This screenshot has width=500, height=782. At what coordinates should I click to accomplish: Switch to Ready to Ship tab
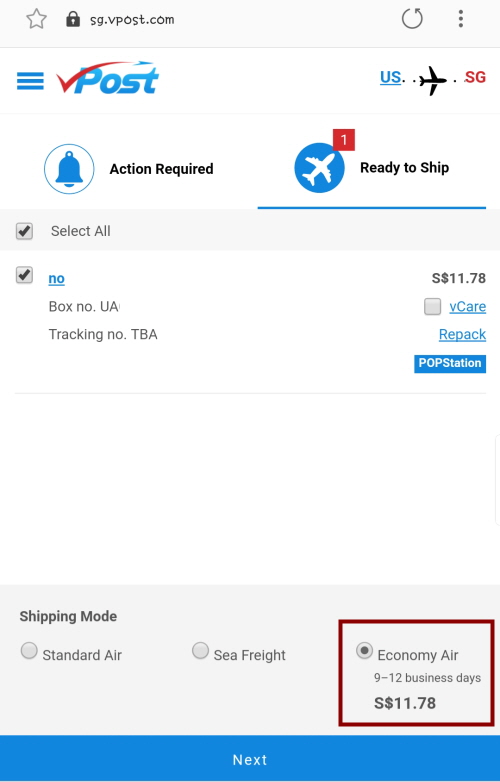[372, 169]
